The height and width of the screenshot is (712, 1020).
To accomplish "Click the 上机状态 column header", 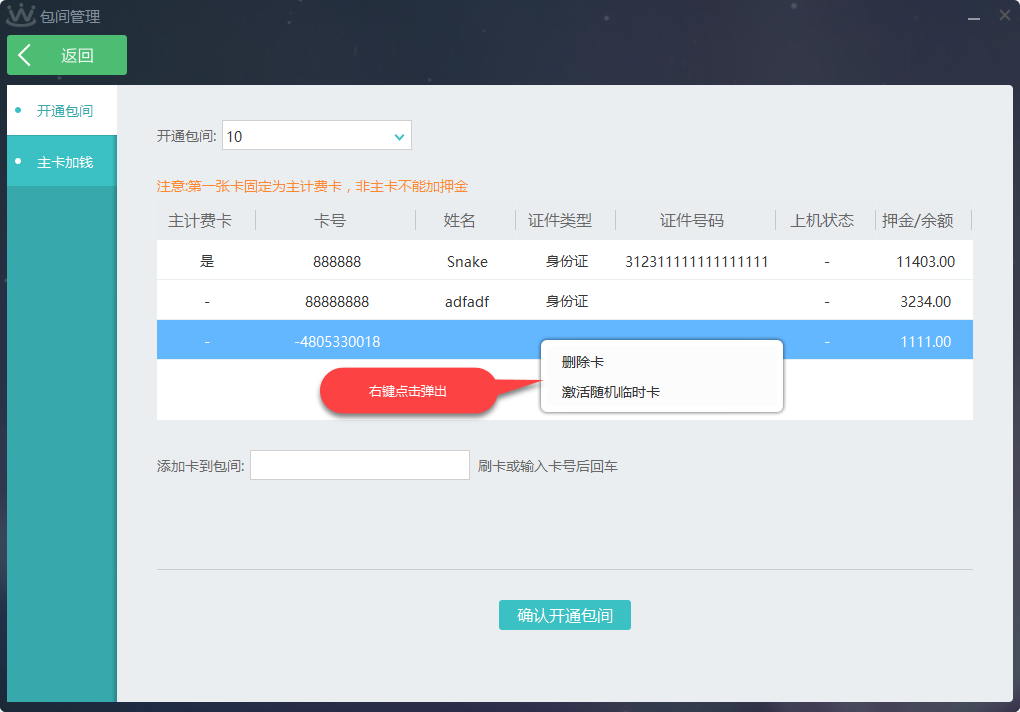I will (x=822, y=221).
